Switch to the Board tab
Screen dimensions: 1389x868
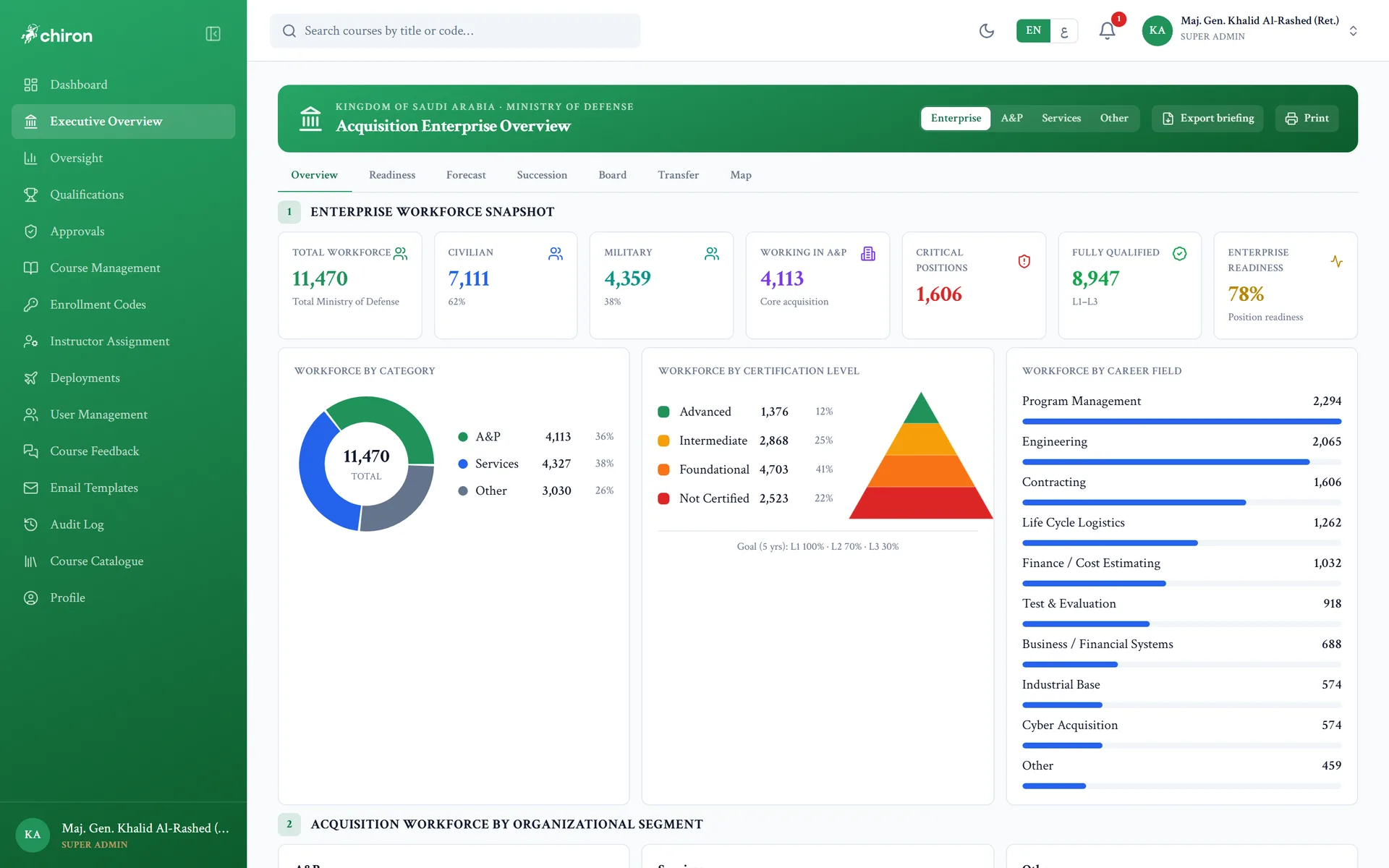pyautogui.click(x=613, y=175)
